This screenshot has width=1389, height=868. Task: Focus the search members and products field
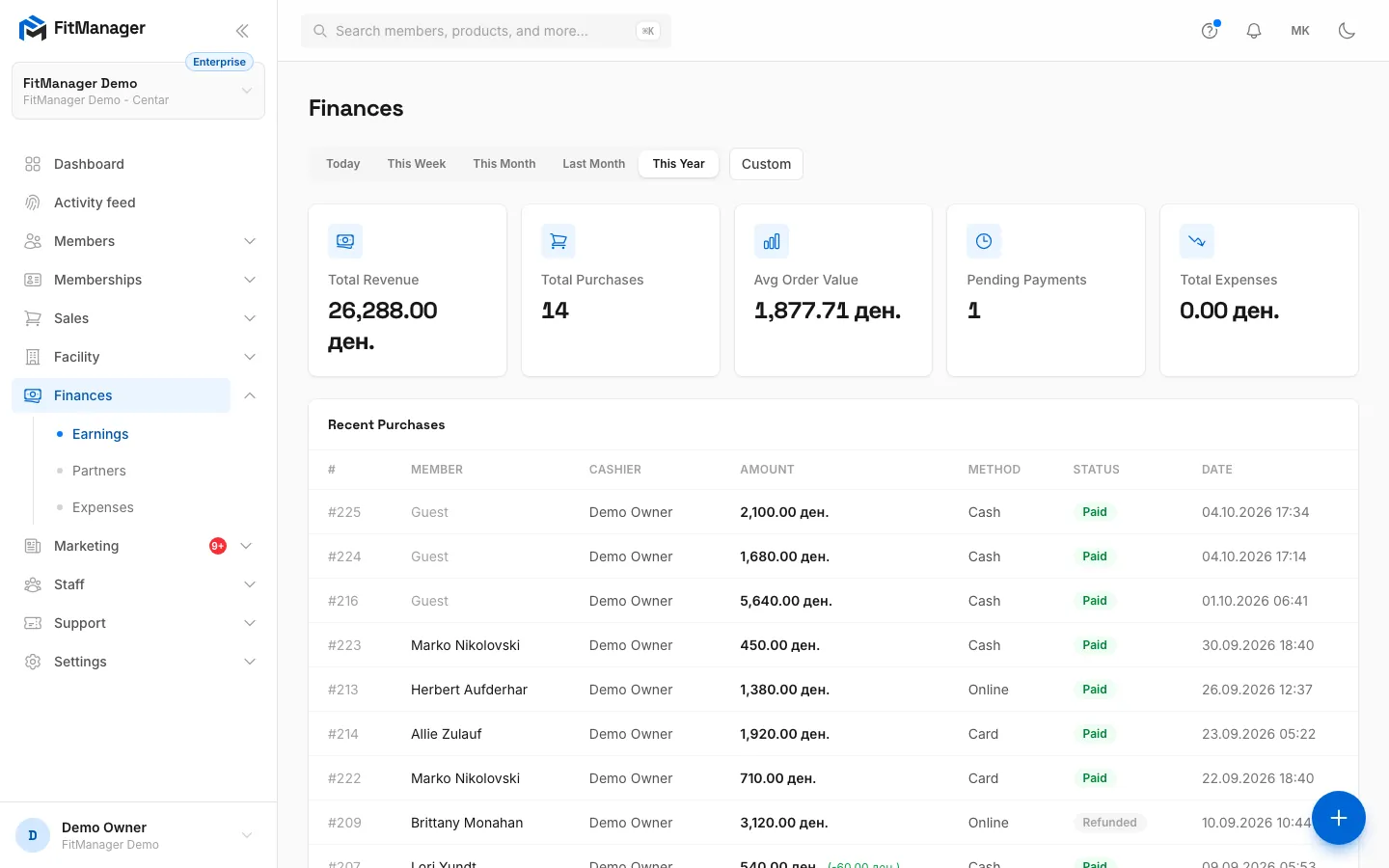[486, 31]
